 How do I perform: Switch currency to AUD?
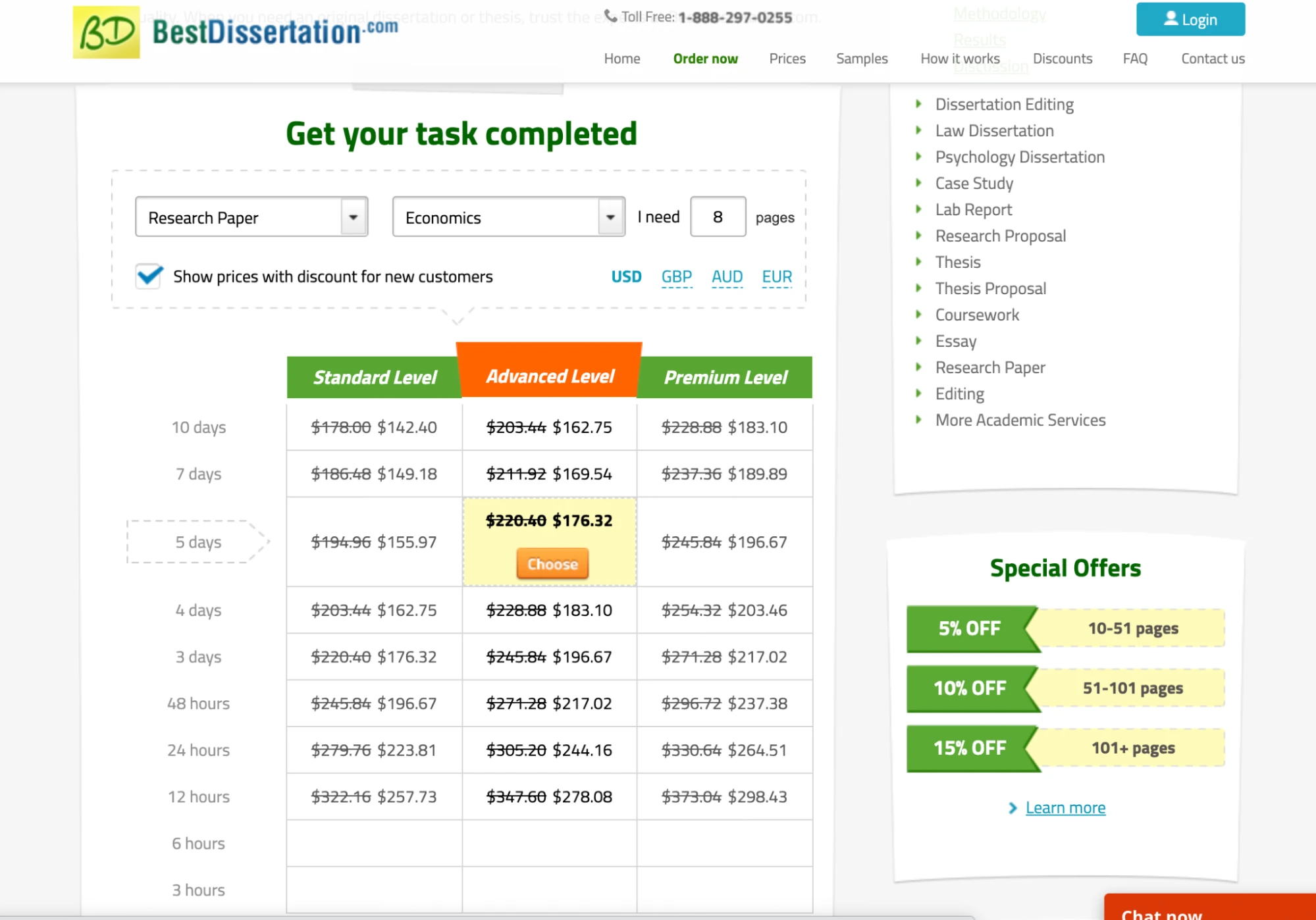click(x=727, y=277)
